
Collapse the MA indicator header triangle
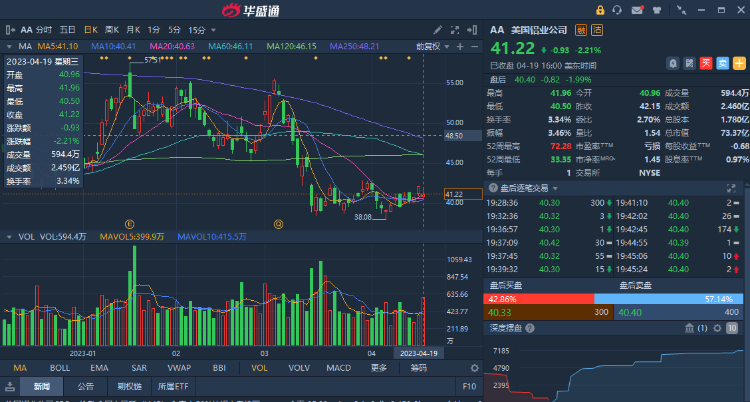[9, 46]
